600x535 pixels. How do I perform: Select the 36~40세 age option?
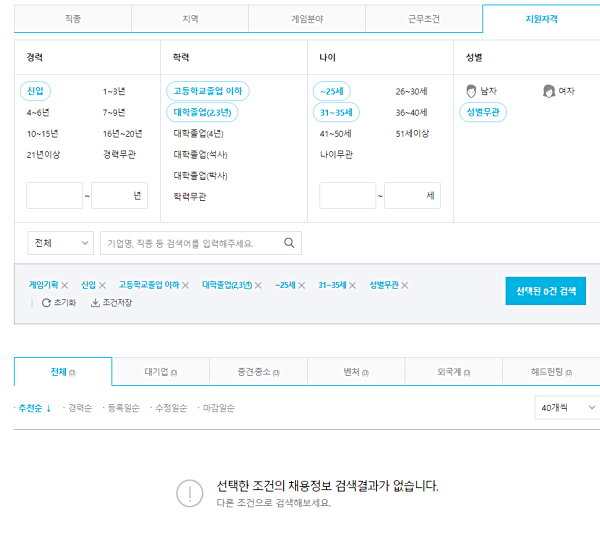point(411,113)
